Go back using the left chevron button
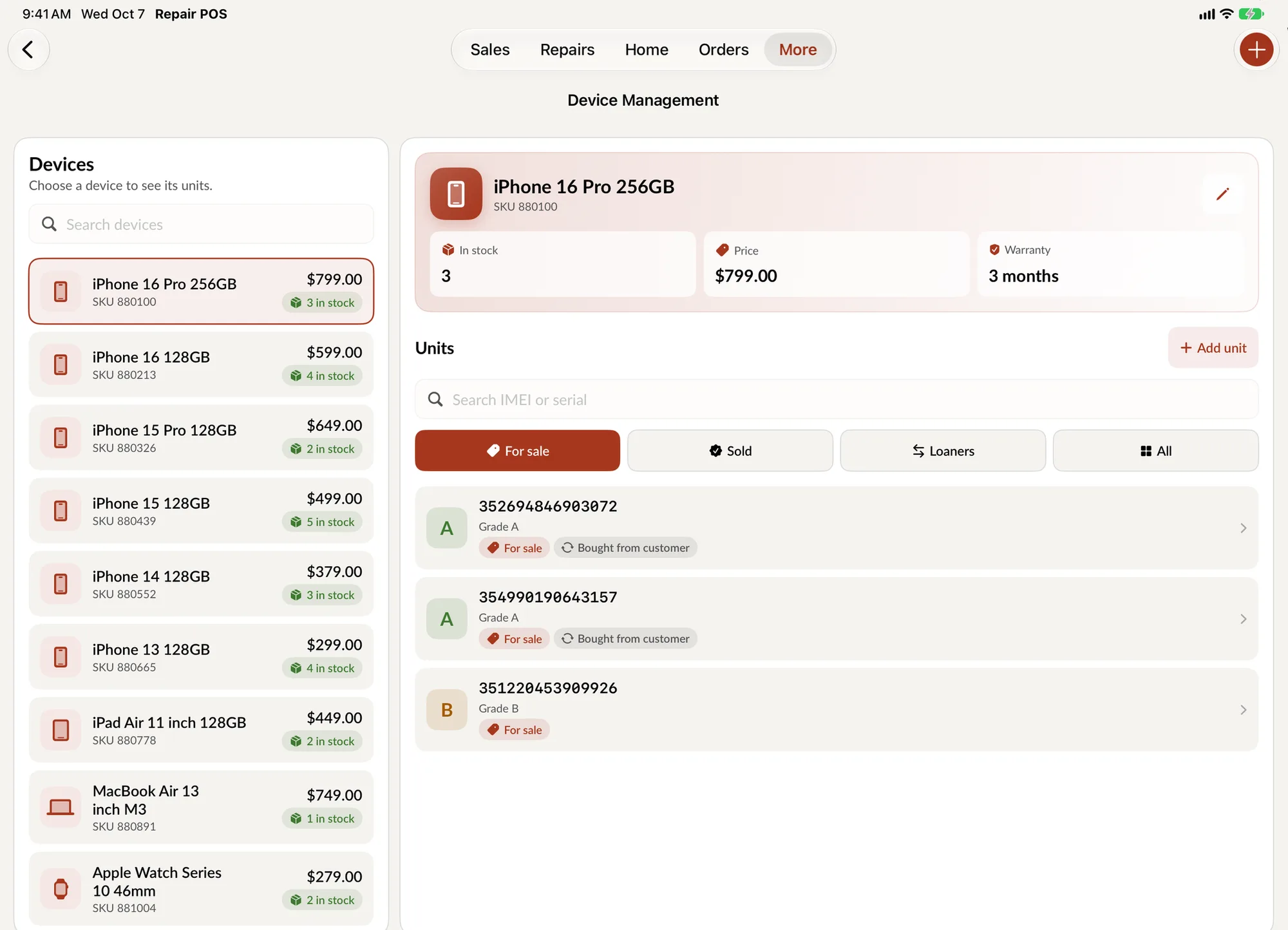1288x930 pixels. [28, 50]
